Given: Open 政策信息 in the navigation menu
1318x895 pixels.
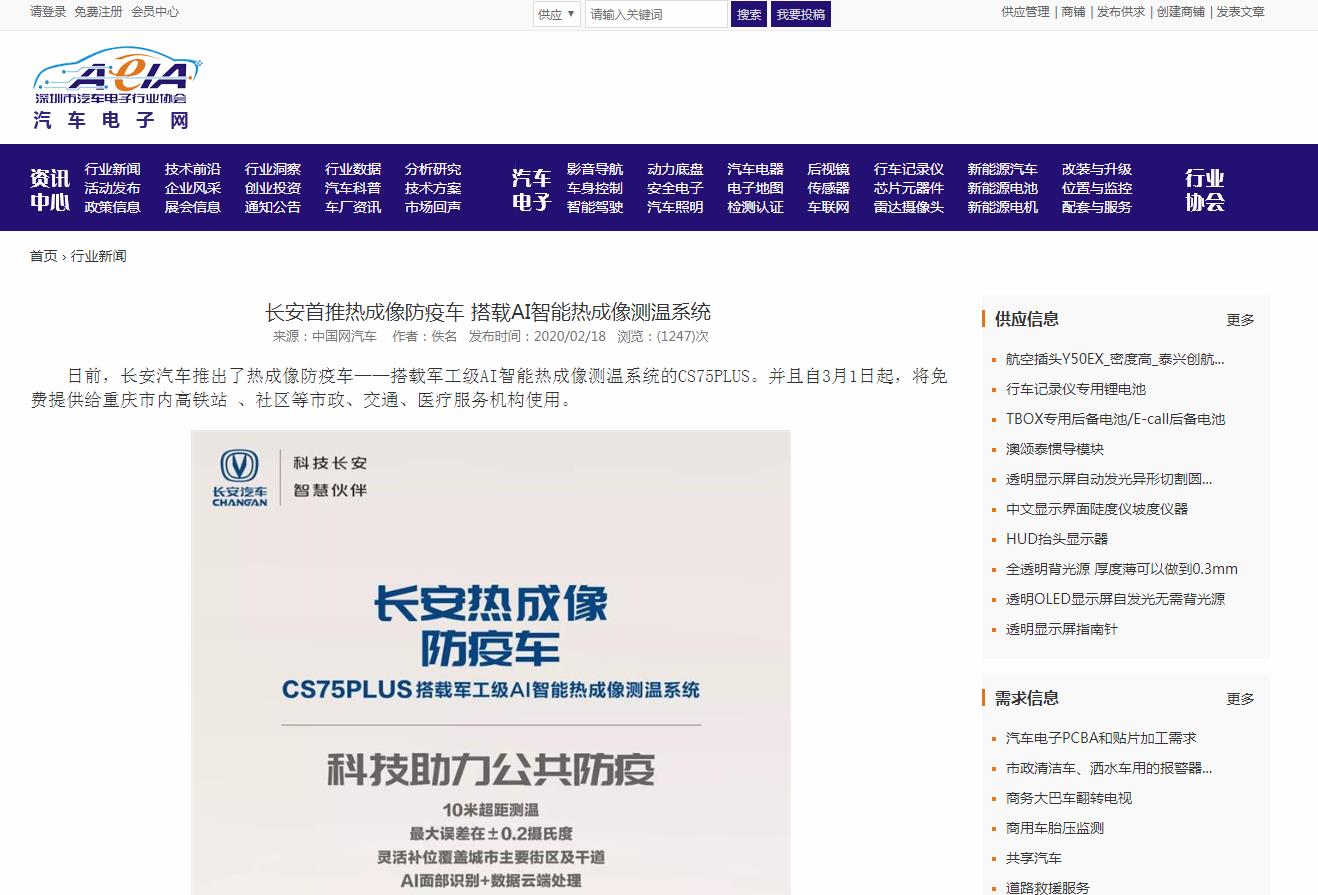Looking at the screenshot, I should pos(112,207).
